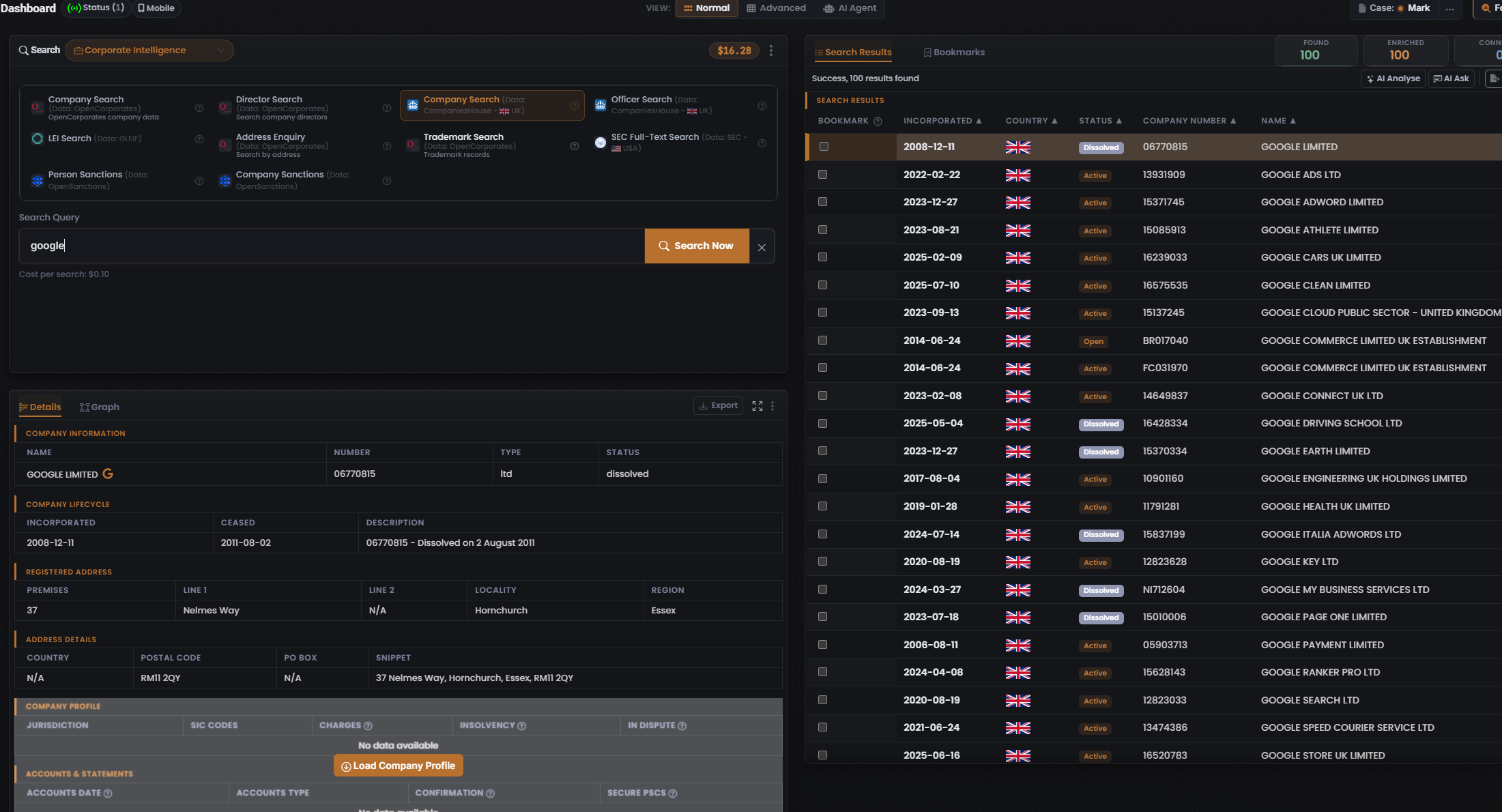Click the LEI Search GLEIF icon
The width and height of the screenshot is (1502, 812).
[38, 139]
